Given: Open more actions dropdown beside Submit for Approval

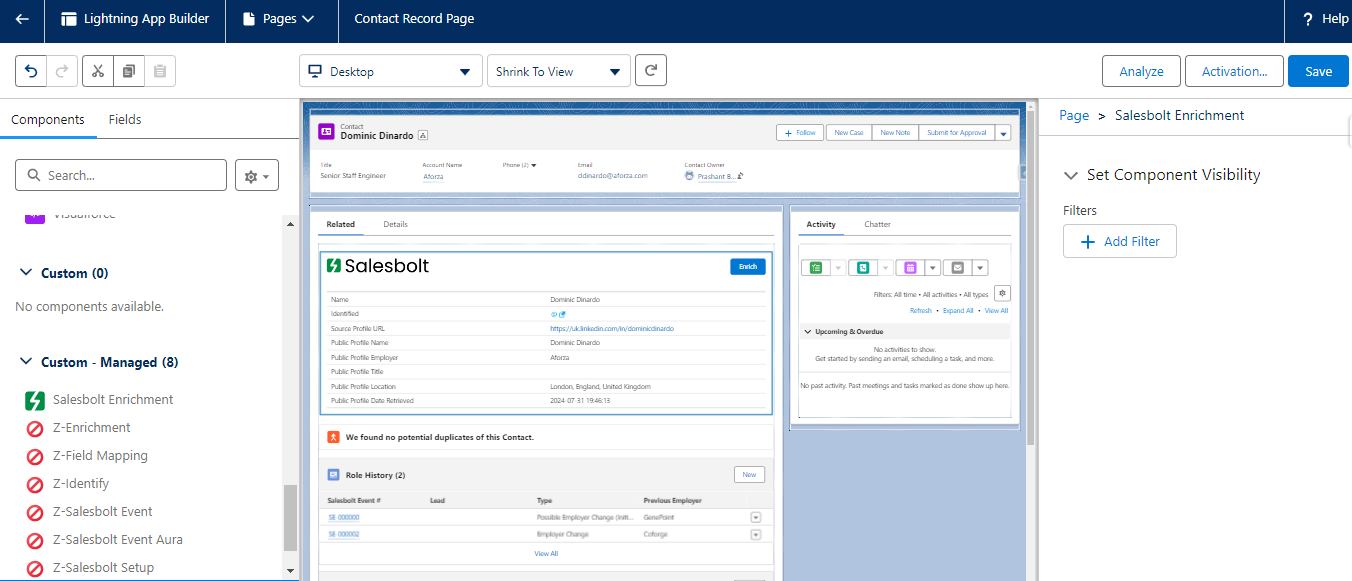Looking at the screenshot, I should [1003, 132].
